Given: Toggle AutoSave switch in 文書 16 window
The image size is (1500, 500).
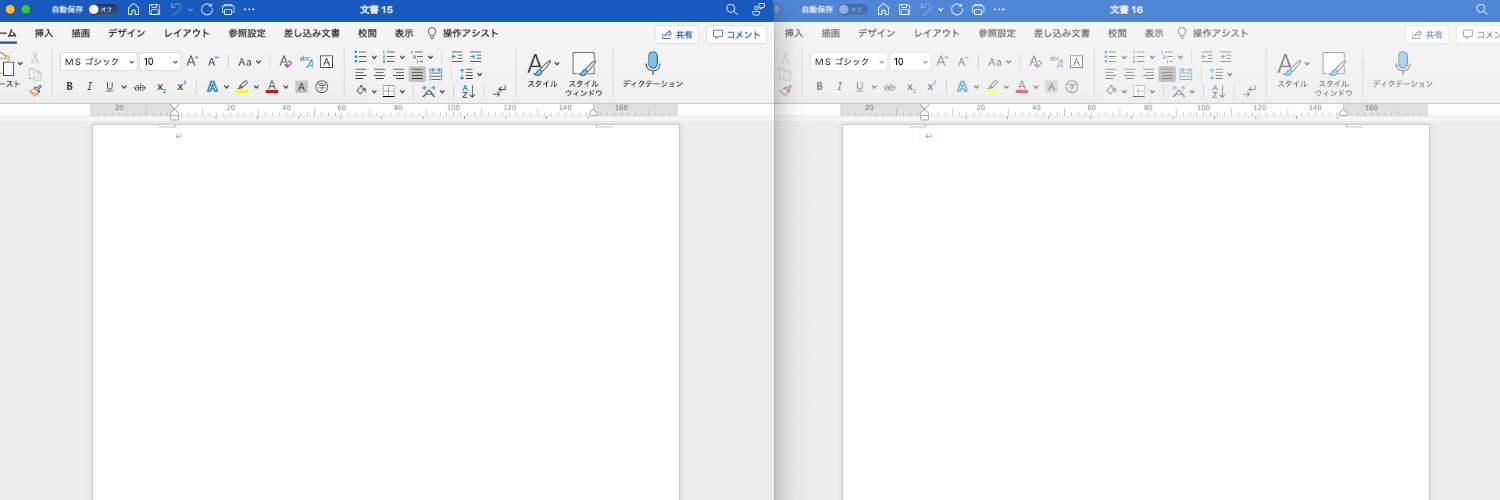Looking at the screenshot, I should 853,9.
